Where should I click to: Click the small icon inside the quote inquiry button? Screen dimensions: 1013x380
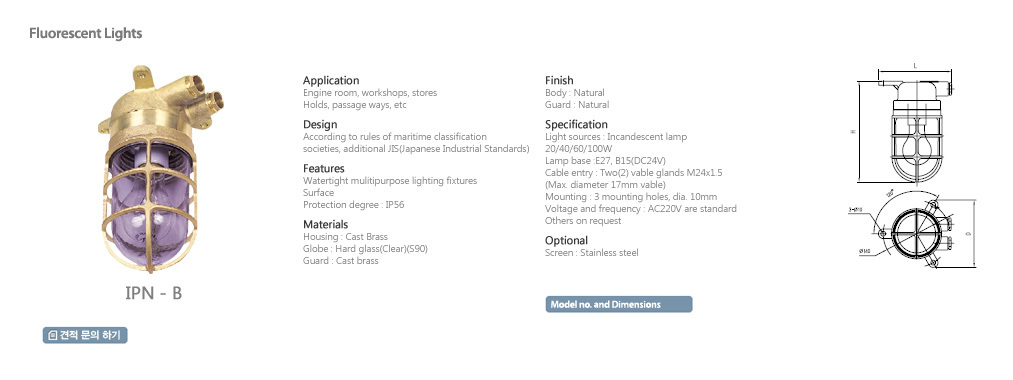[x=53, y=335]
